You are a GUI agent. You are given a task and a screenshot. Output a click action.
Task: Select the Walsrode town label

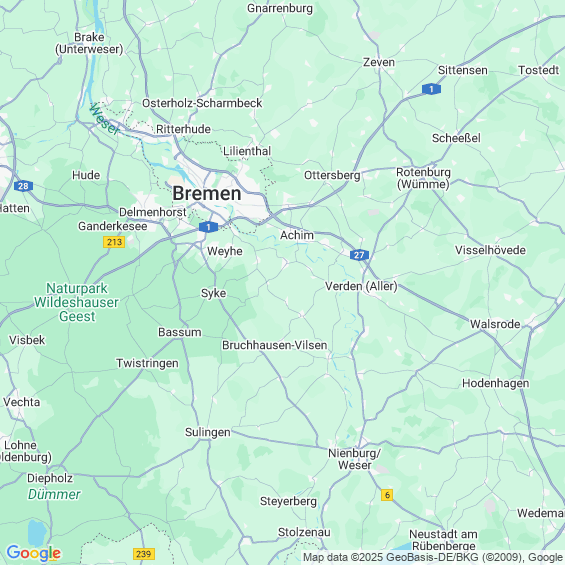tap(495, 324)
